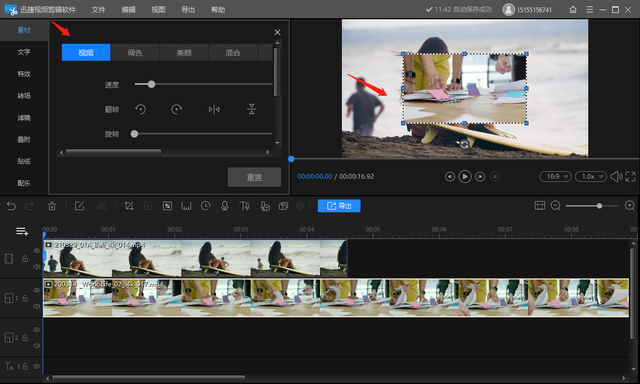640x384 pixels.
Task: Open the 编辑 menu
Action: coord(128,9)
